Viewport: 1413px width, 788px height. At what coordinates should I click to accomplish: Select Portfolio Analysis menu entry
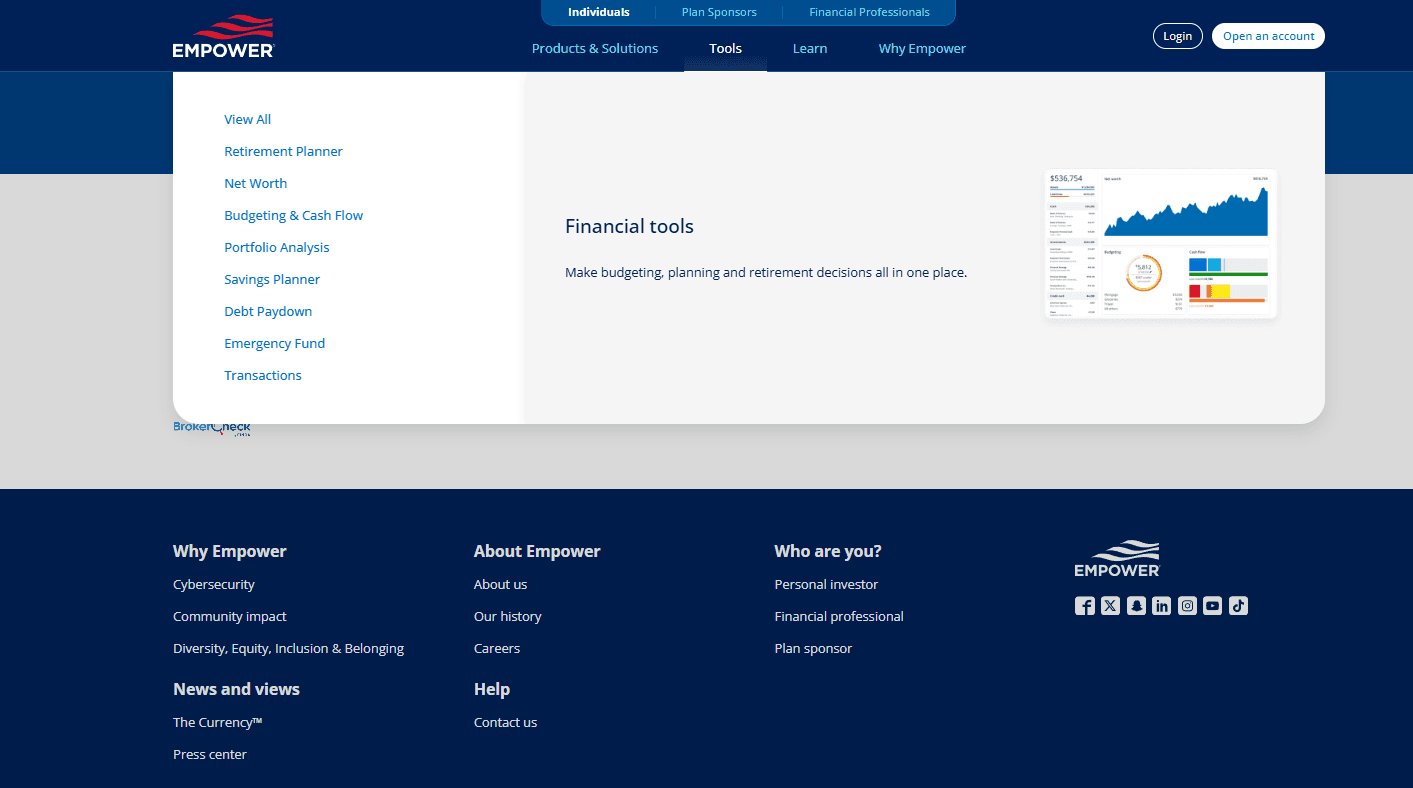coord(277,247)
